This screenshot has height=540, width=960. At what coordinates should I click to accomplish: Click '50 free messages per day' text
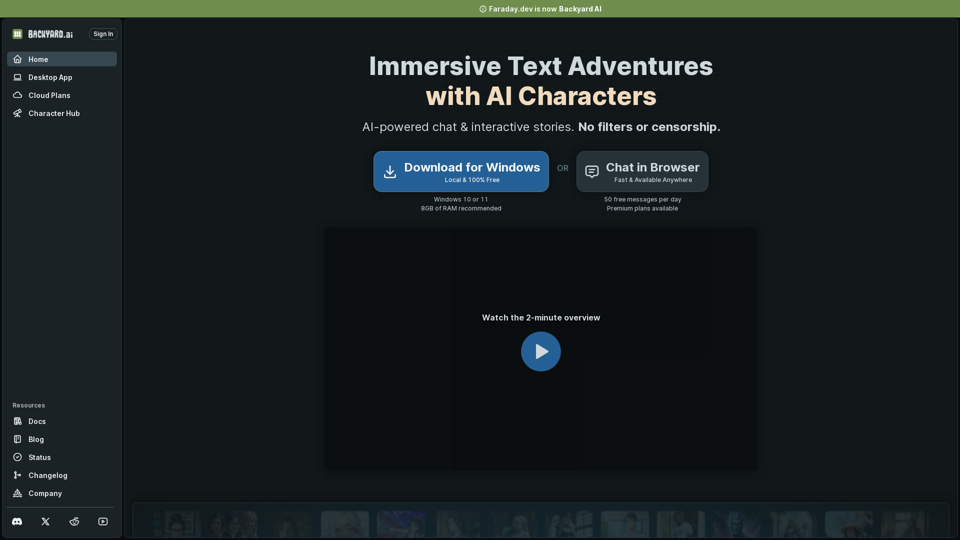pos(642,200)
